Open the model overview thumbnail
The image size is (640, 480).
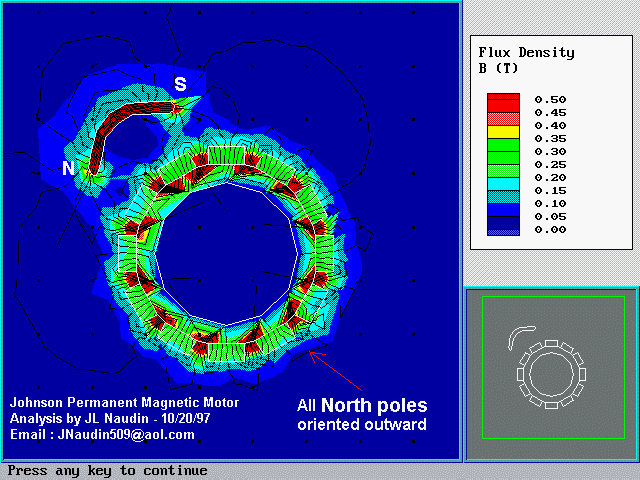pos(551,367)
